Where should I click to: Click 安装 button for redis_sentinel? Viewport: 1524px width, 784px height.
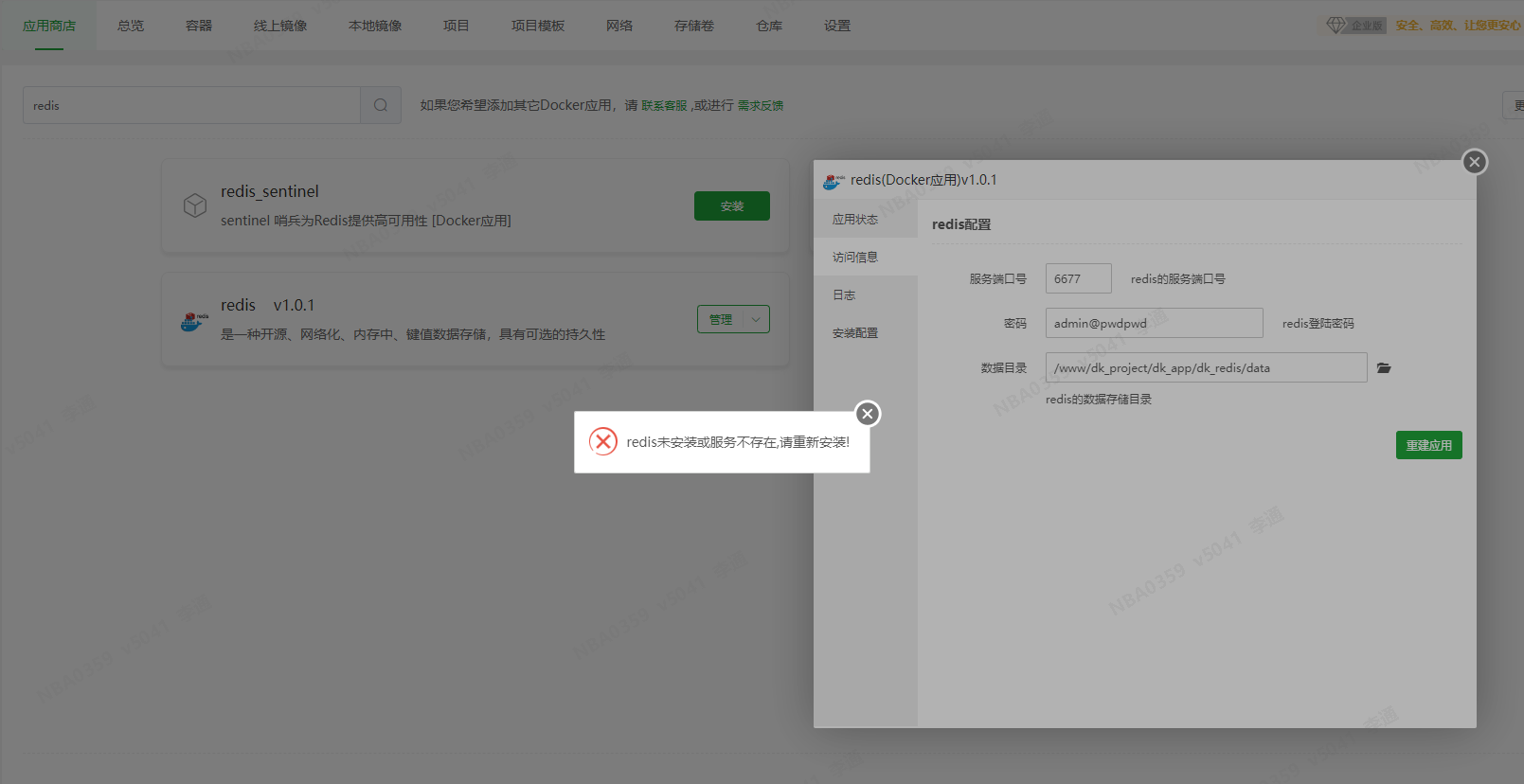click(x=732, y=205)
